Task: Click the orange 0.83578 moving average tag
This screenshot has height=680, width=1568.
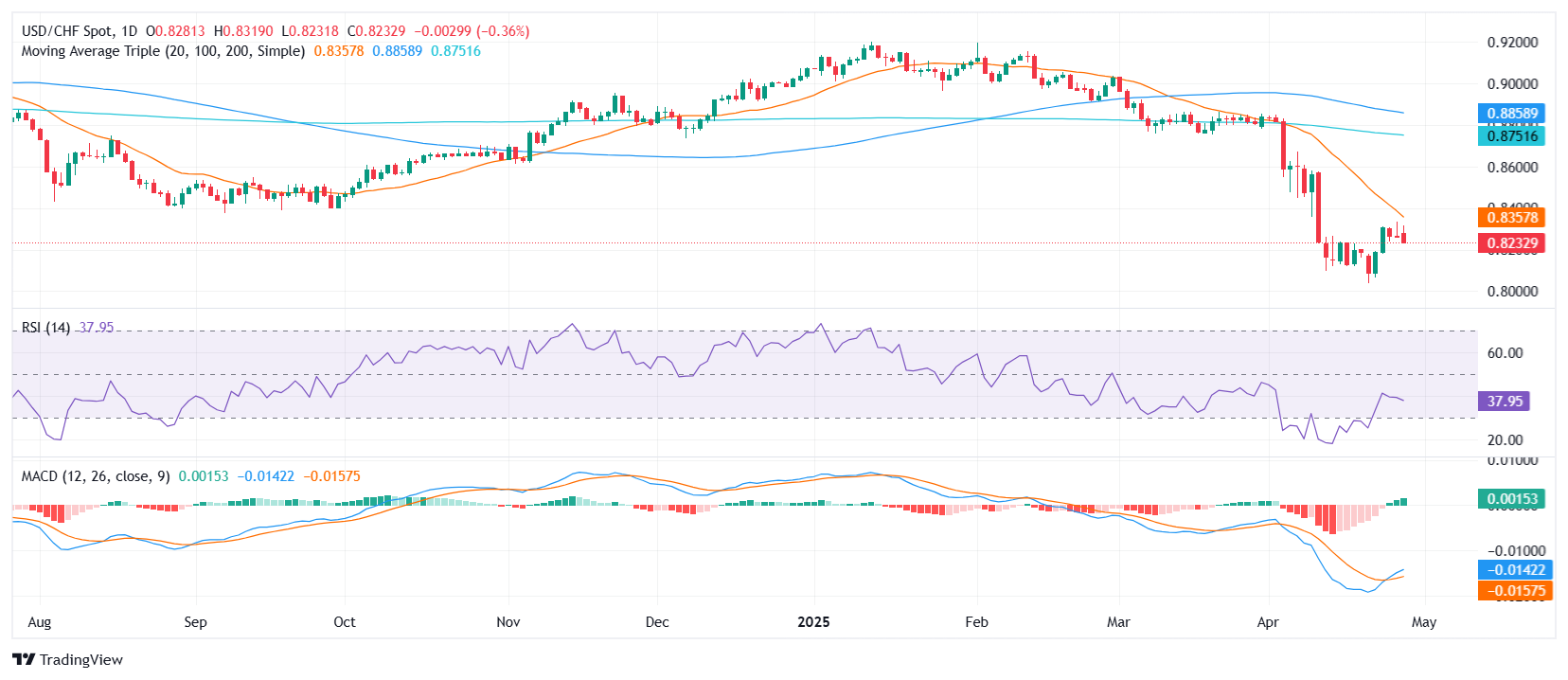Action: 1511,218
